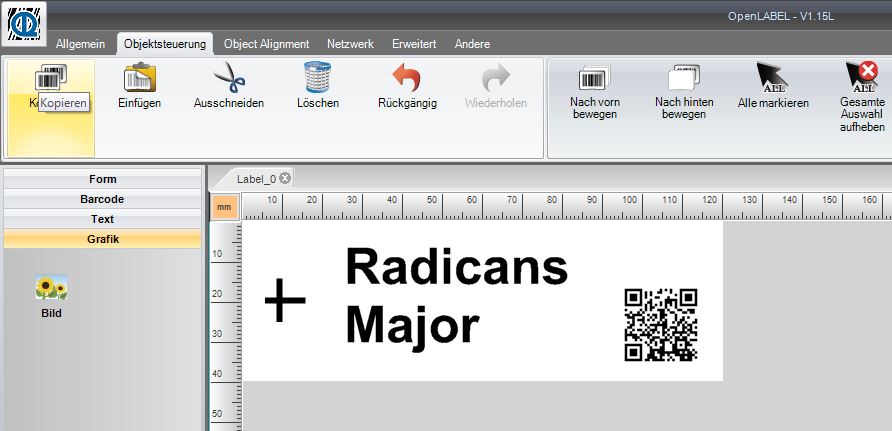The width and height of the screenshot is (892, 431).
Task: Expand the Barcode panel section
Action: pyautogui.click(x=102, y=199)
